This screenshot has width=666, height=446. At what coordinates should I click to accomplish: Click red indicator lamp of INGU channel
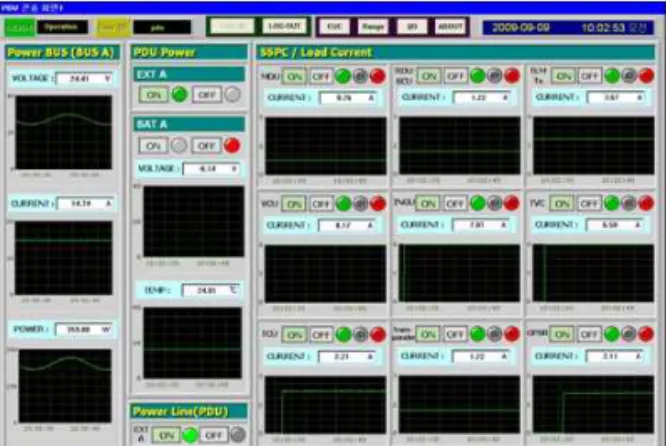click(511, 203)
